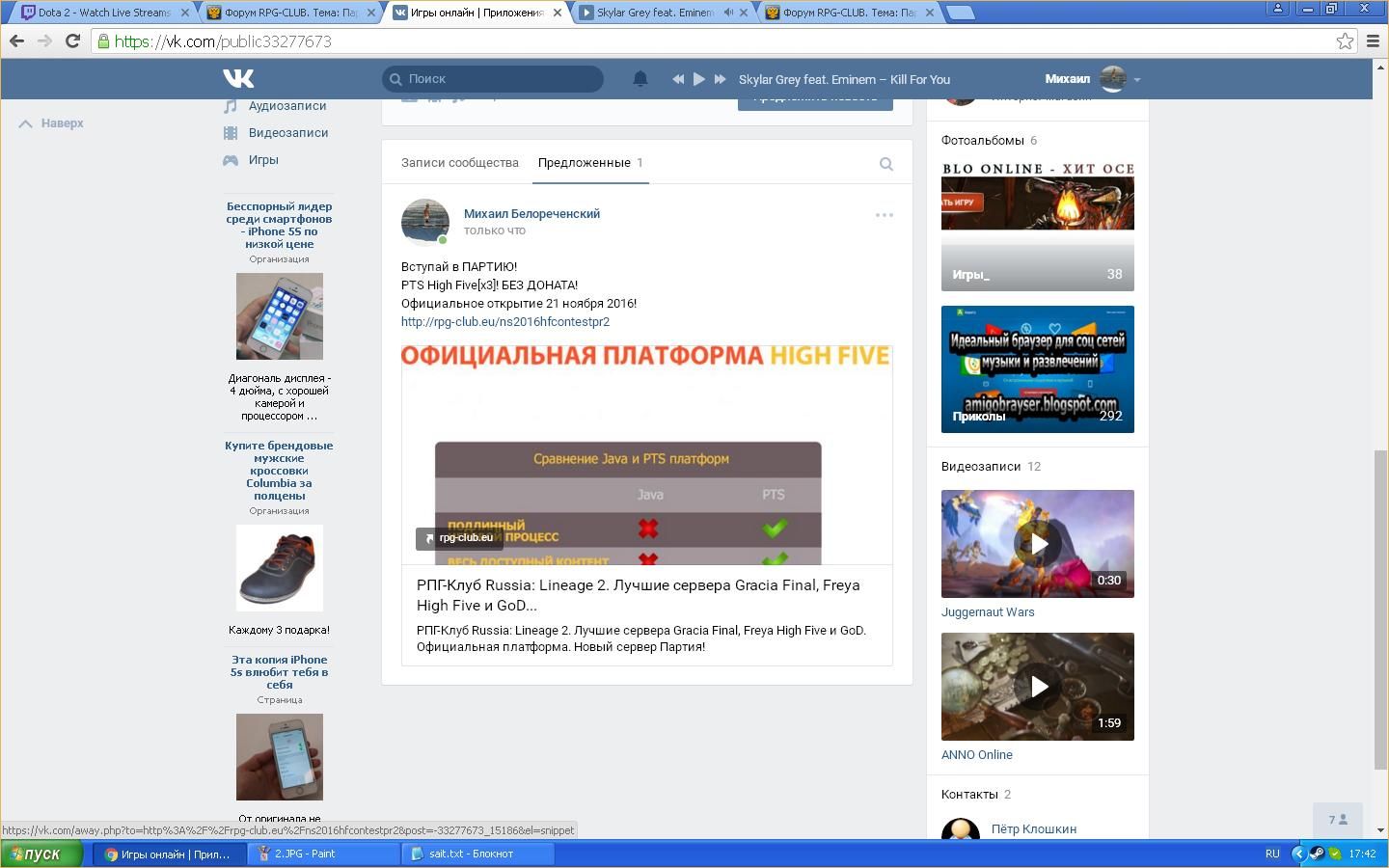Go back in the browser

click(16, 41)
